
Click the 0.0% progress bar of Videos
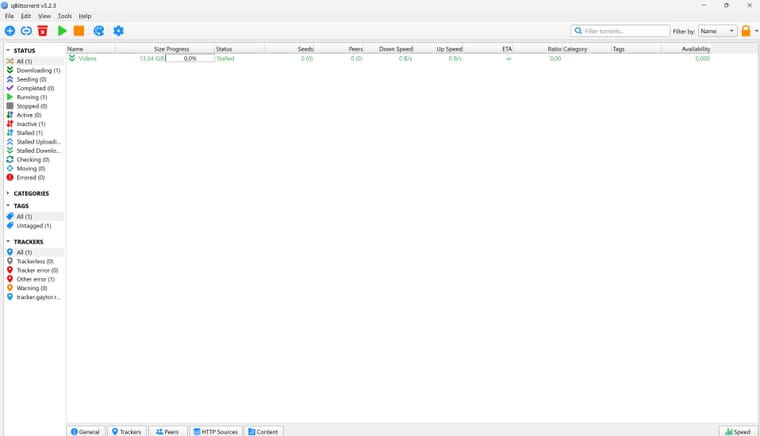[190, 59]
